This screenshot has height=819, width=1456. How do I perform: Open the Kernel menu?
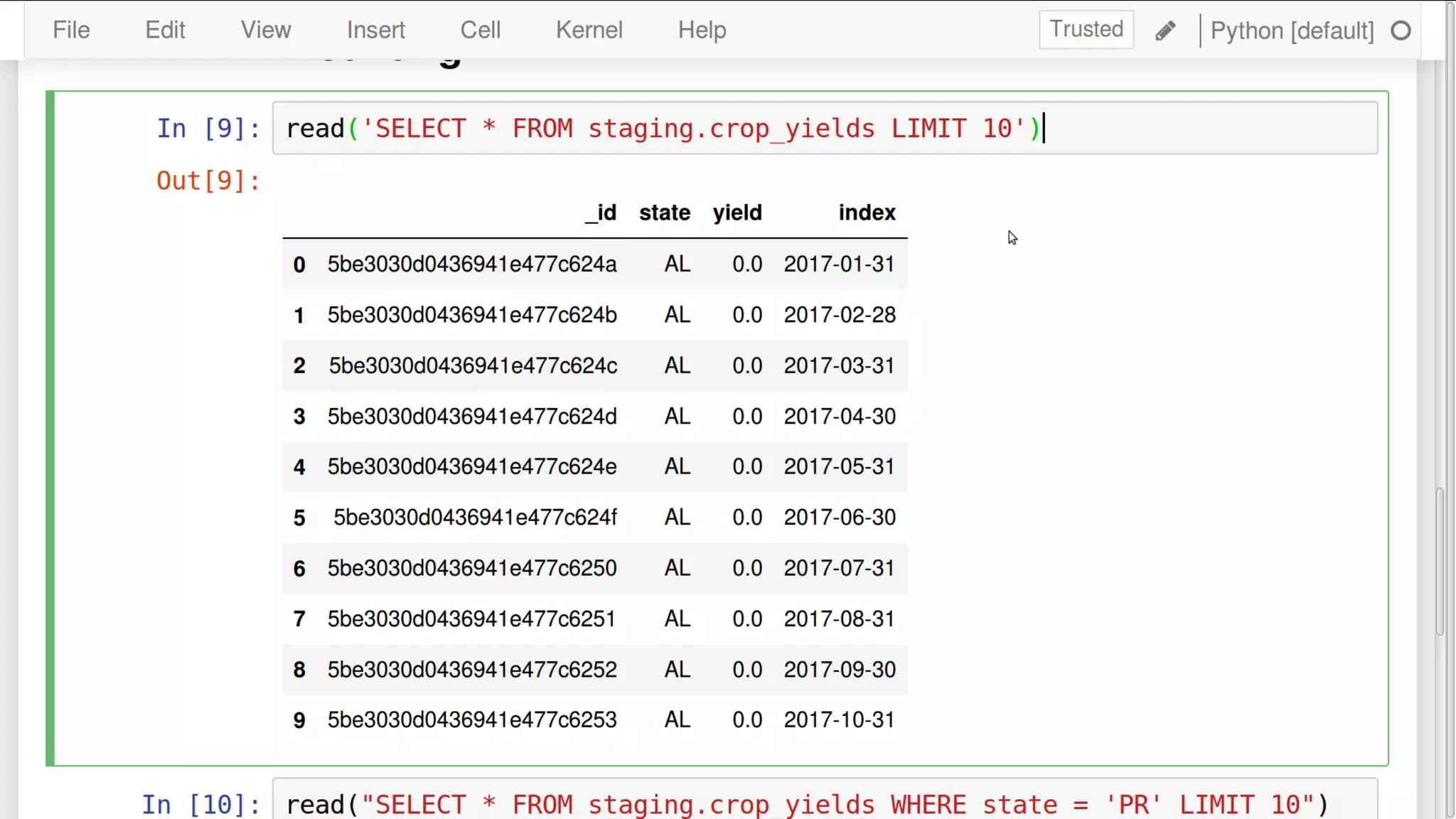pos(589,30)
